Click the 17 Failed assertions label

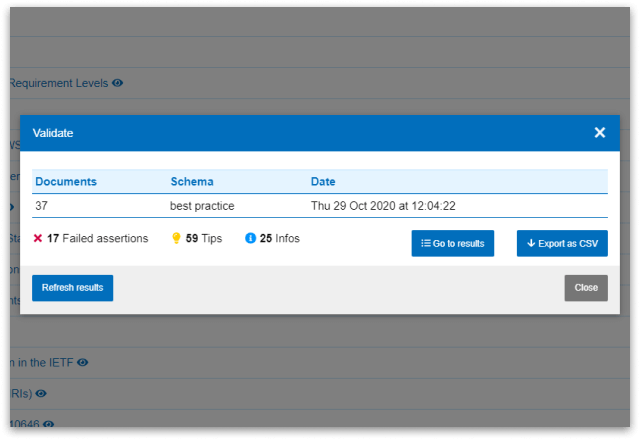click(98, 239)
